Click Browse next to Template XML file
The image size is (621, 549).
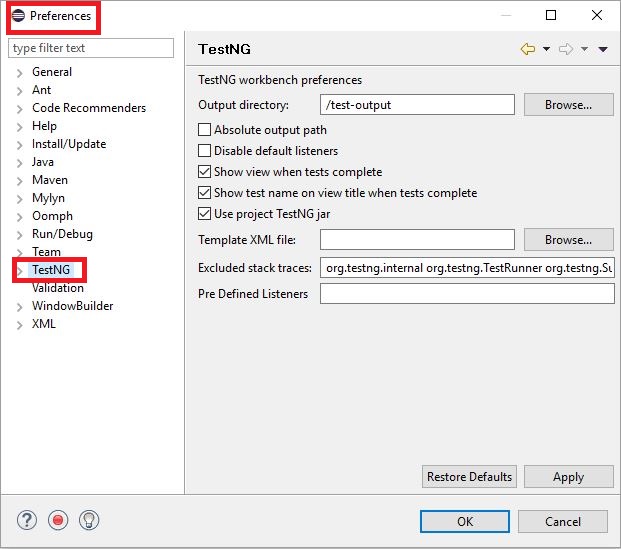569,240
